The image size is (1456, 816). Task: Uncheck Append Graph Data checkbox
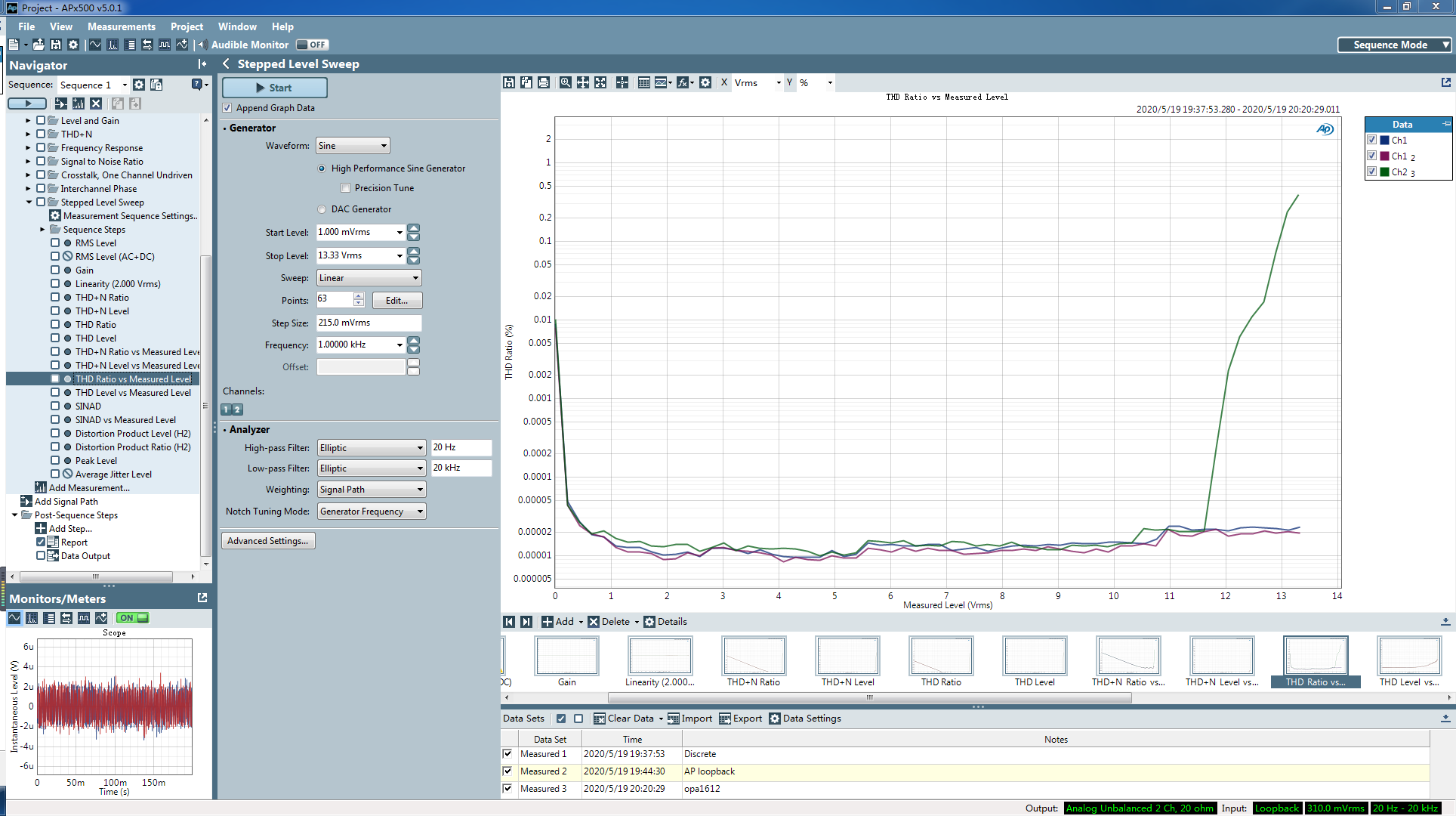[x=227, y=108]
